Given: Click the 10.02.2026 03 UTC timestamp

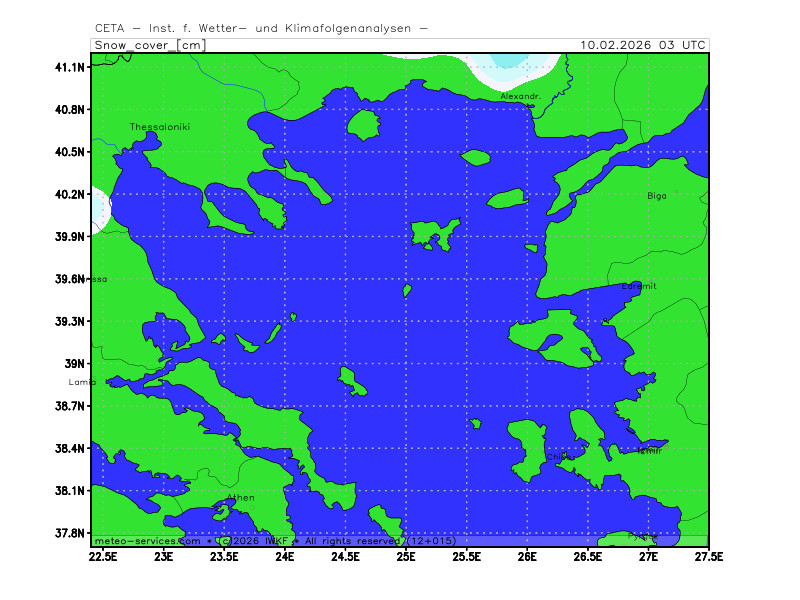Looking at the screenshot, I should [644, 45].
